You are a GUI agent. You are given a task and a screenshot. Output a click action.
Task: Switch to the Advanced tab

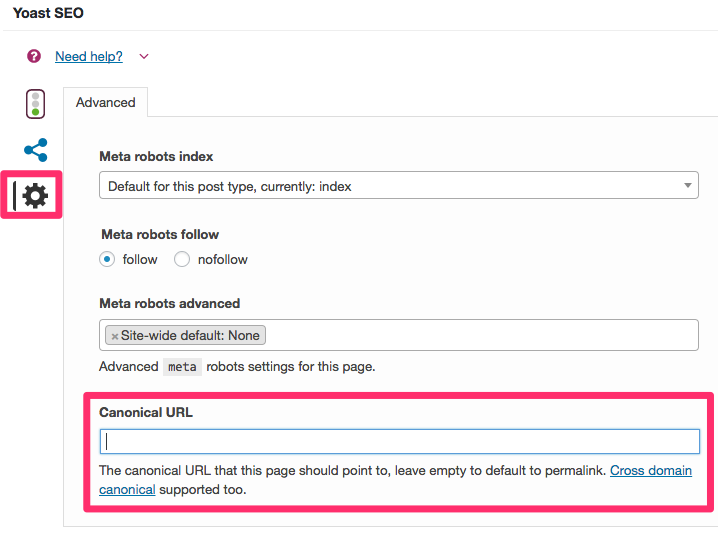[105, 102]
